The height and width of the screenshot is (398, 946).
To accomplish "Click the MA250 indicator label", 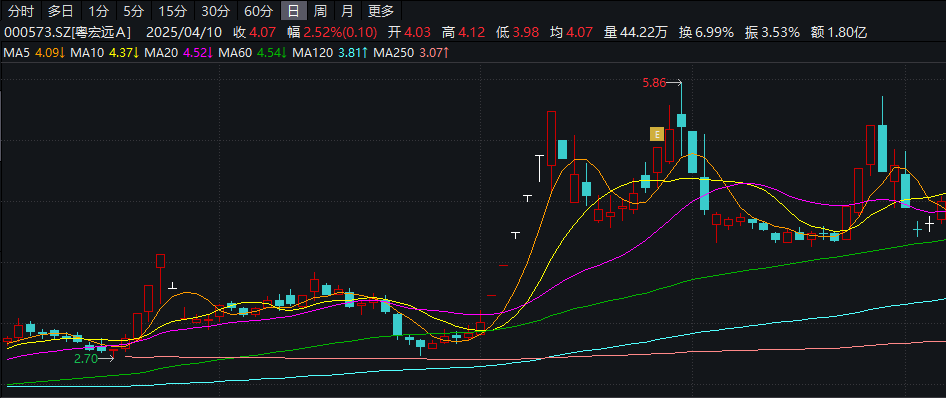I will pos(394,53).
